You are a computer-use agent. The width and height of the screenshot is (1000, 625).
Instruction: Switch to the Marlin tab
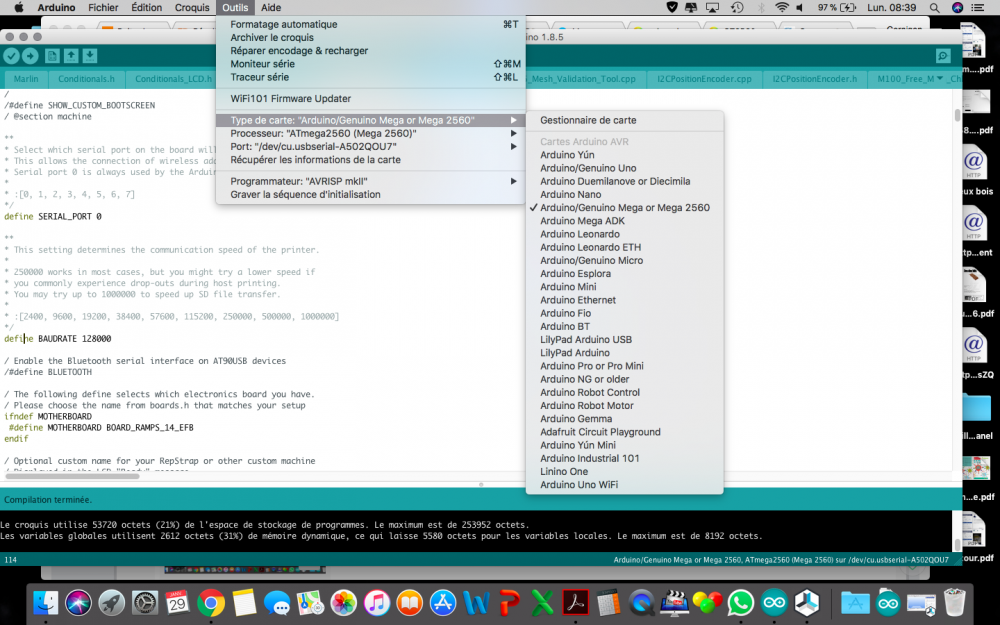click(26, 79)
